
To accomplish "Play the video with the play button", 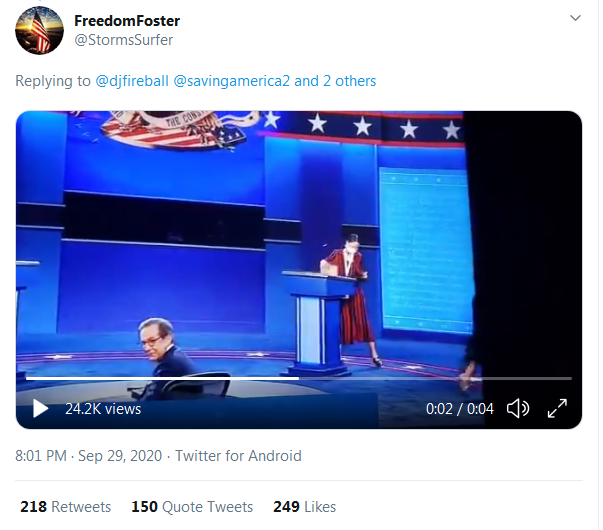I will 41,408.
